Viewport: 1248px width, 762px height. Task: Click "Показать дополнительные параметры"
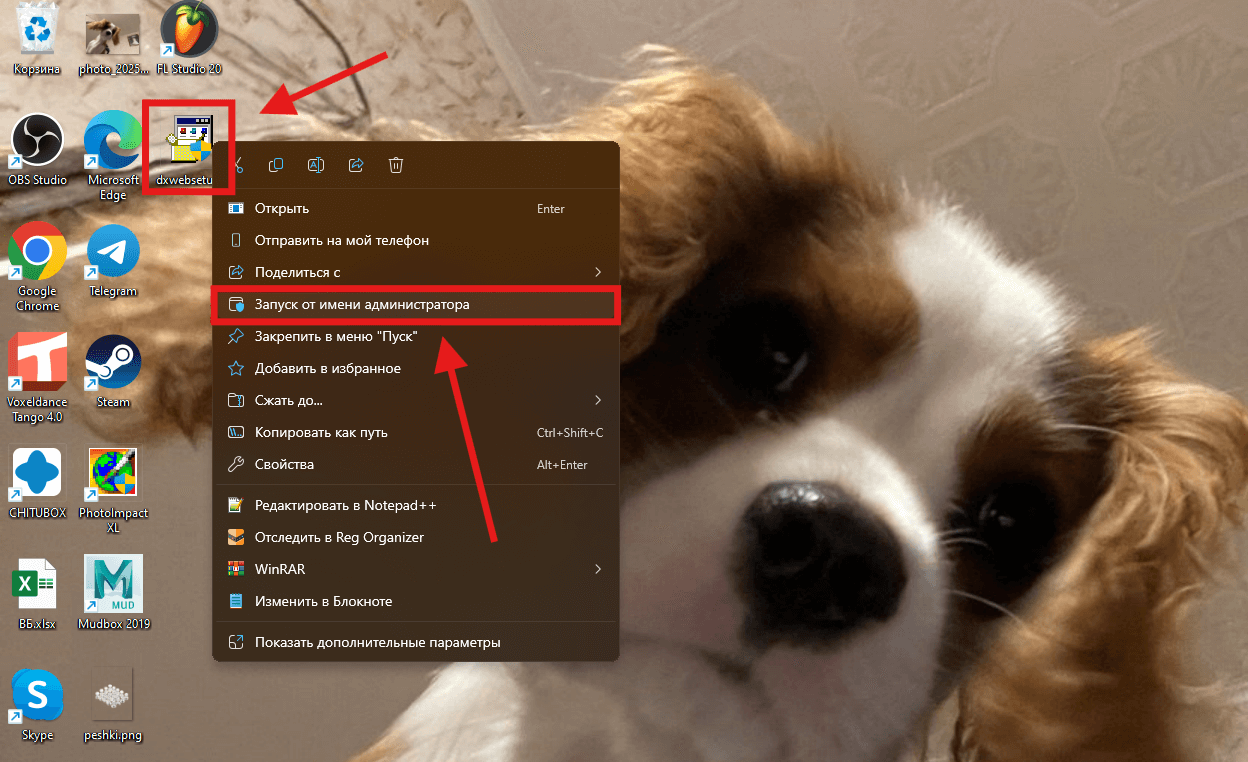[377, 642]
